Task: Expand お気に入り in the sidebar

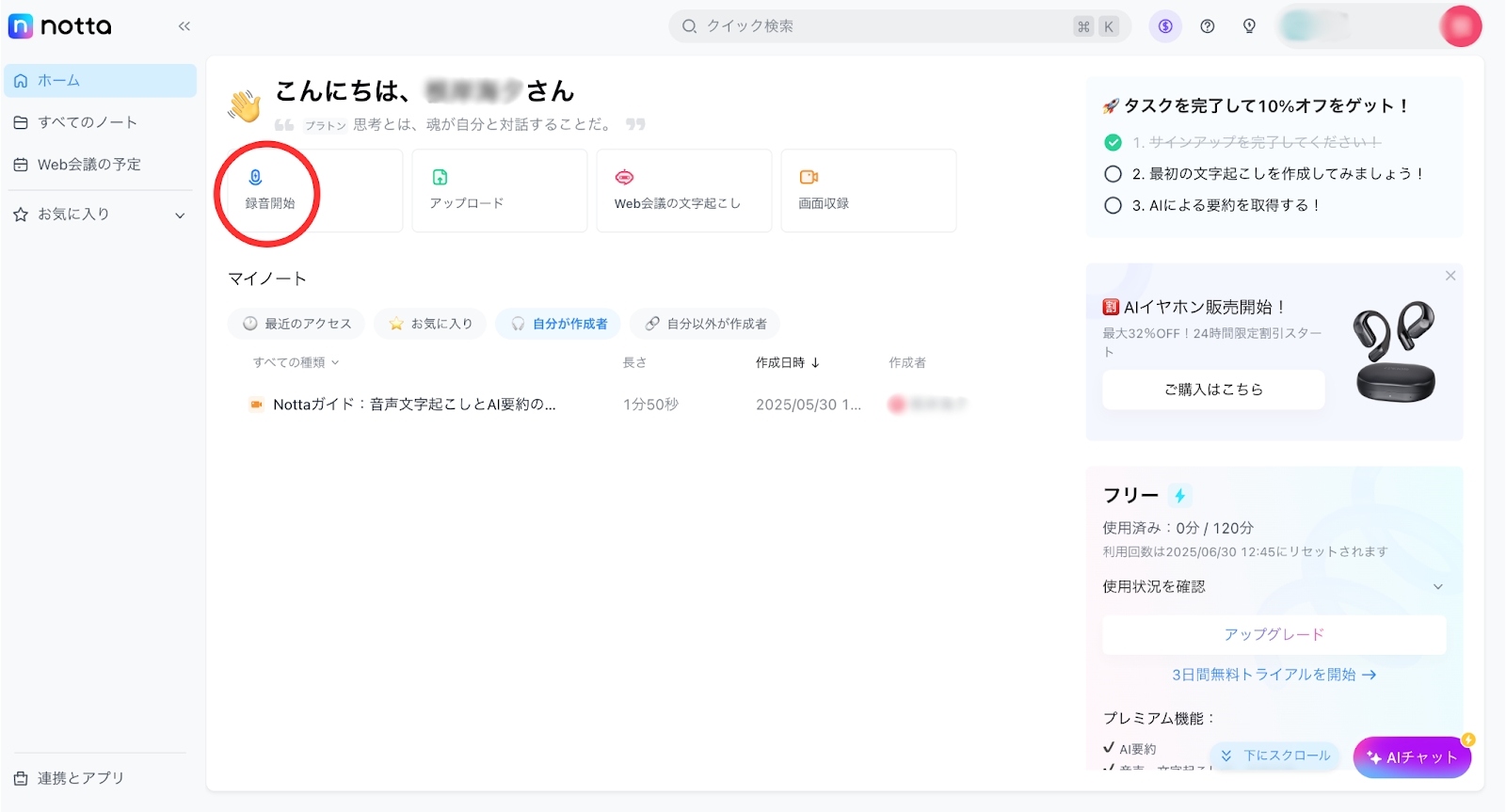Action: [x=180, y=215]
